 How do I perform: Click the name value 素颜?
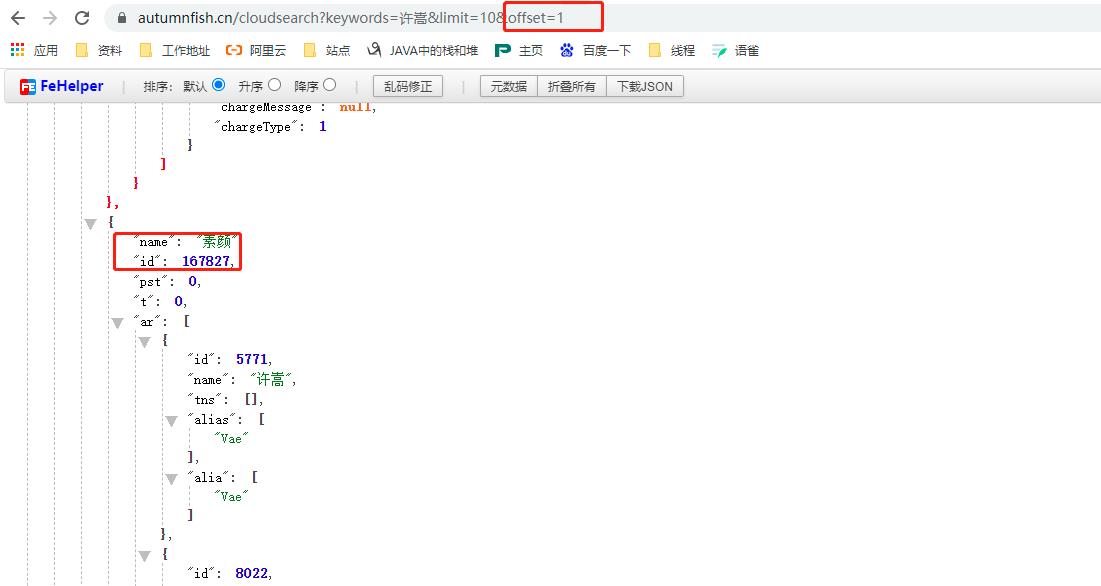point(216,241)
